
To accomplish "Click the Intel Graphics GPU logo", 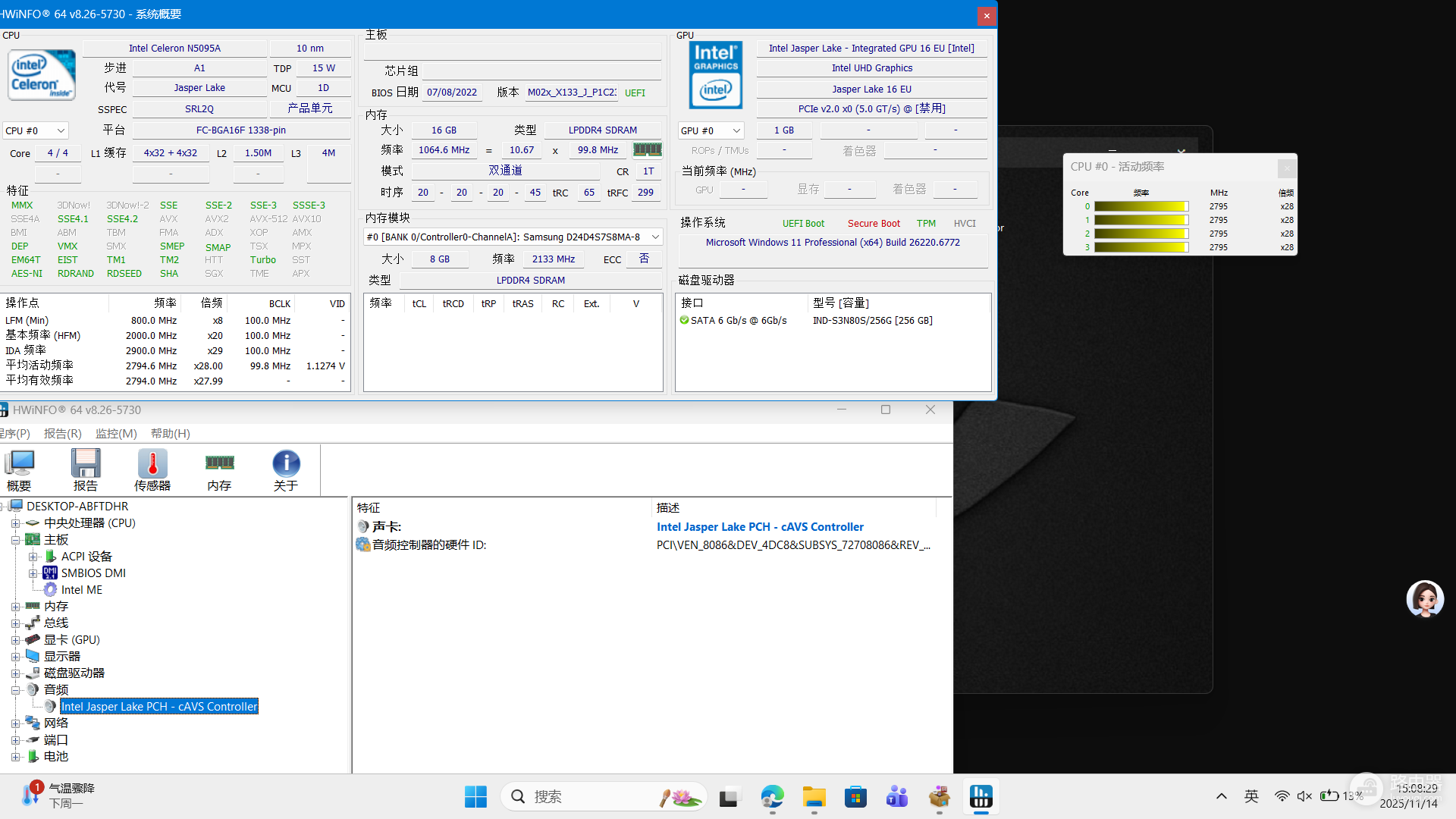I will [x=716, y=75].
